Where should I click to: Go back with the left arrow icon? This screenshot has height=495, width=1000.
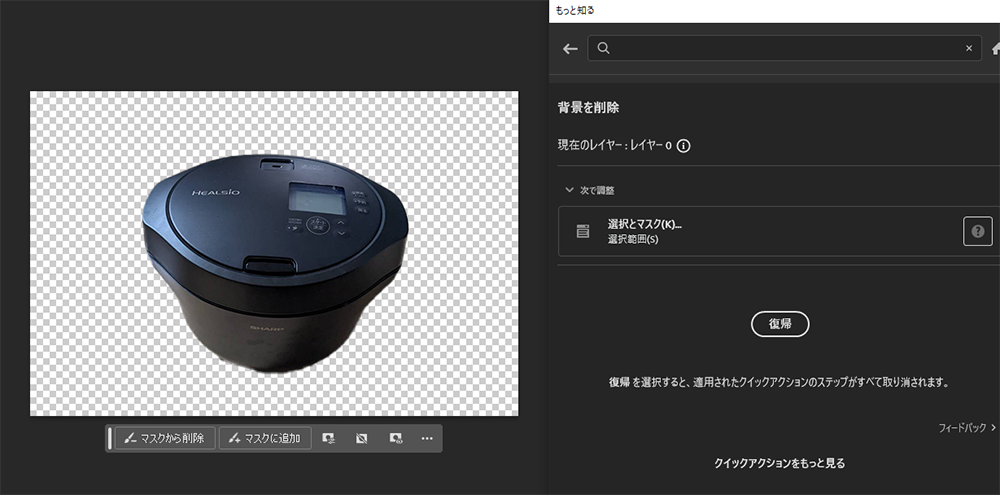point(570,48)
